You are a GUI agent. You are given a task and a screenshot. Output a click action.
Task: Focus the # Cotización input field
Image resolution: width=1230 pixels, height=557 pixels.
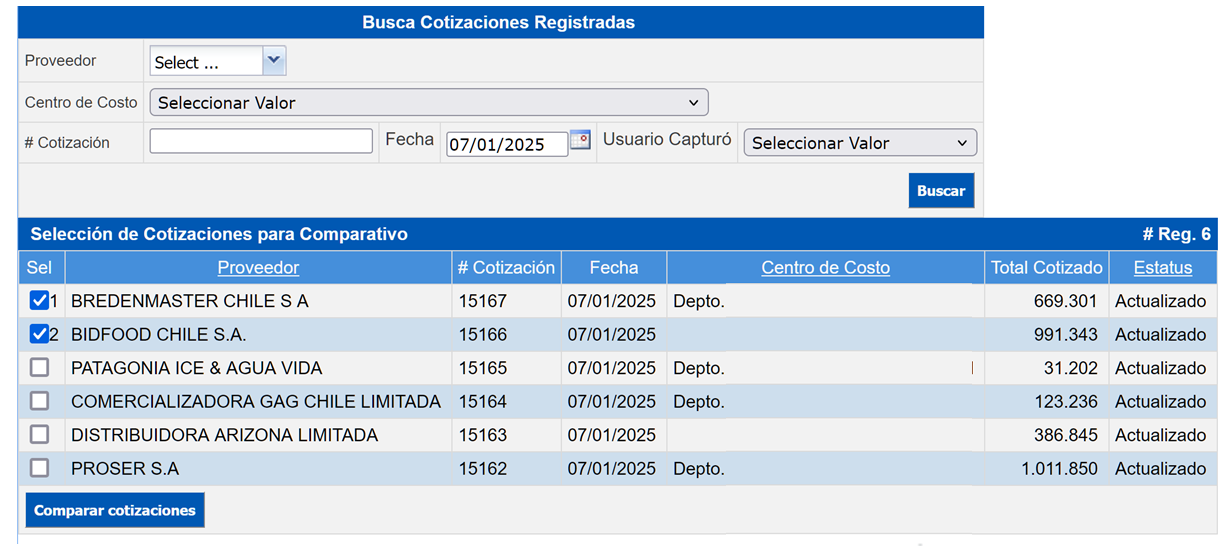click(261, 141)
